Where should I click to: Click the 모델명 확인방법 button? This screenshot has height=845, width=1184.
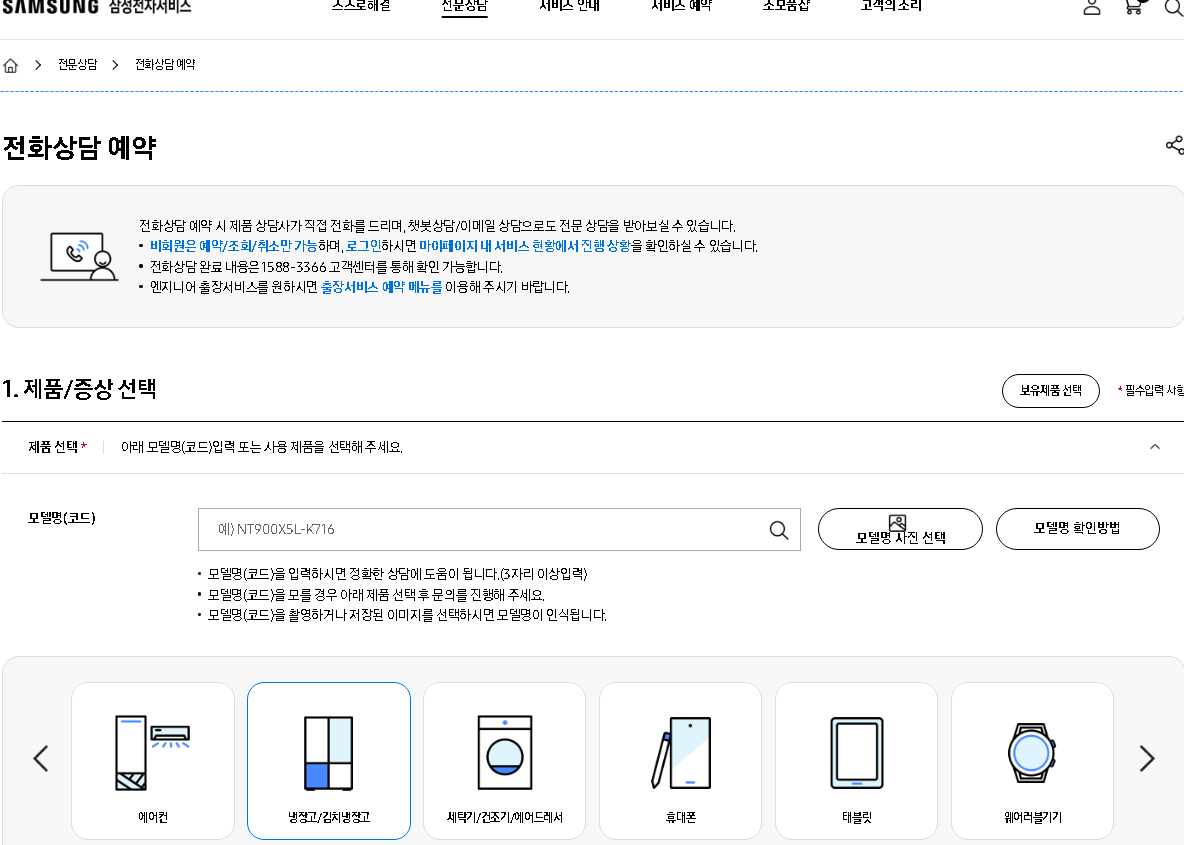(x=1078, y=529)
